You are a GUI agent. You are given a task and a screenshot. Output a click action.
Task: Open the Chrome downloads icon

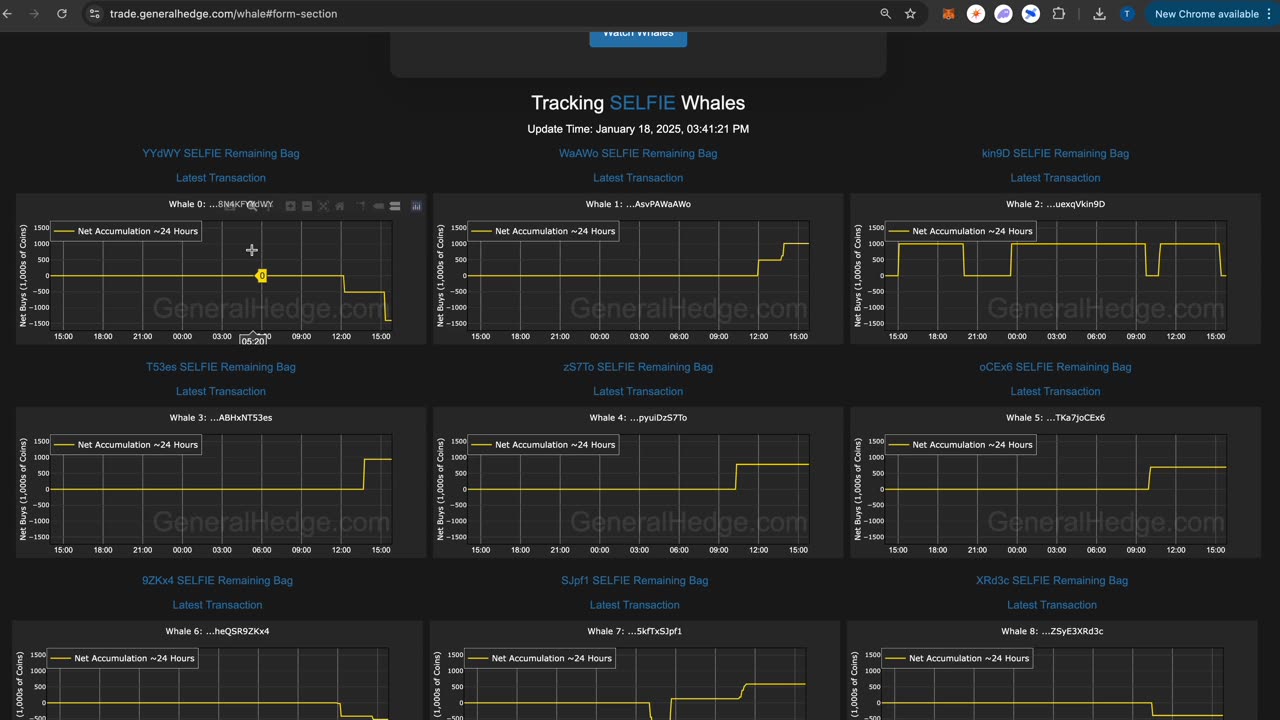1099,14
